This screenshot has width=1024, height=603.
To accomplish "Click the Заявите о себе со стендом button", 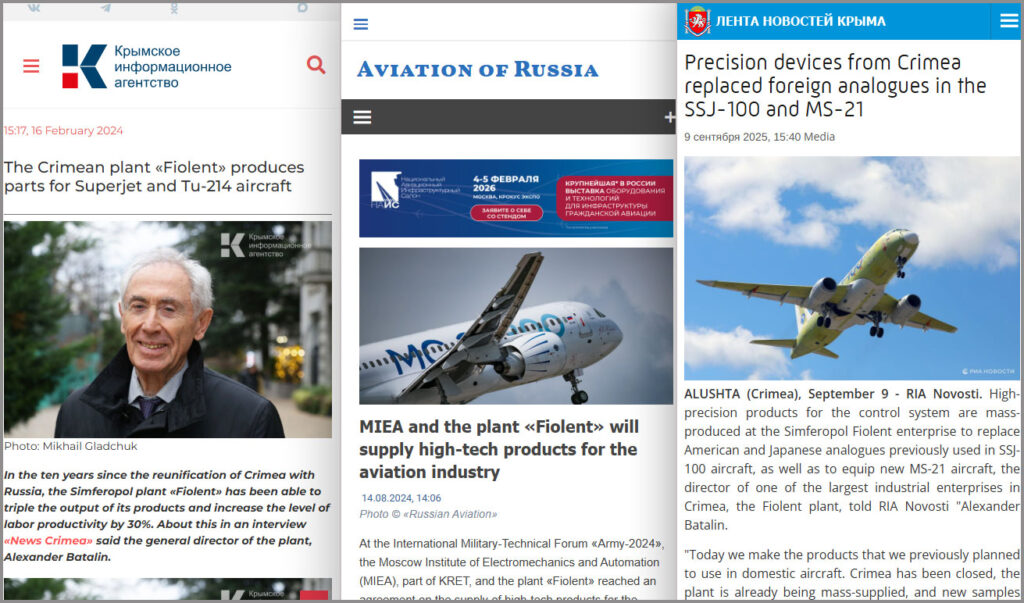I will point(506,213).
